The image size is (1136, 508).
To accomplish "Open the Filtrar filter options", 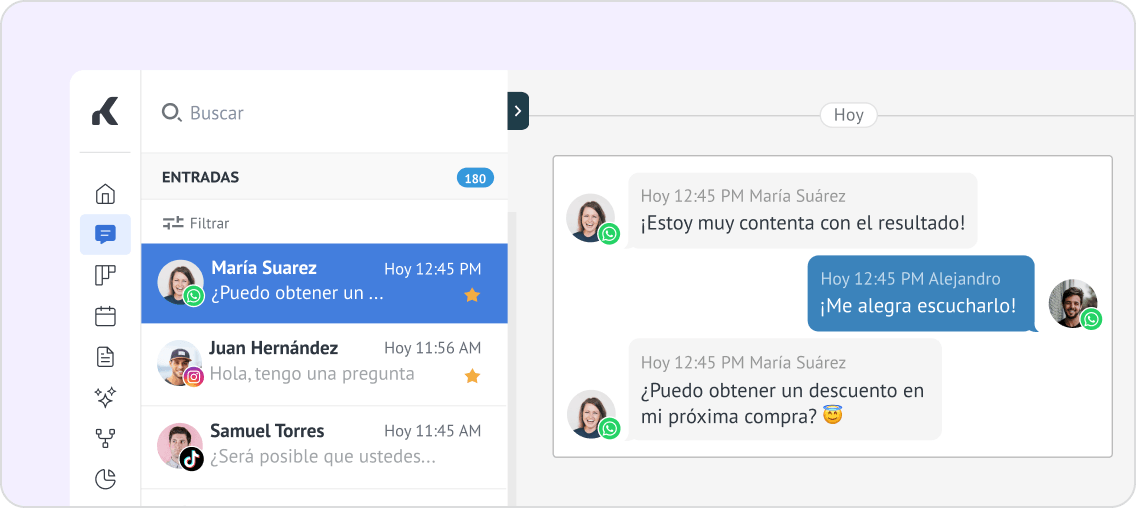I will tap(196, 223).
